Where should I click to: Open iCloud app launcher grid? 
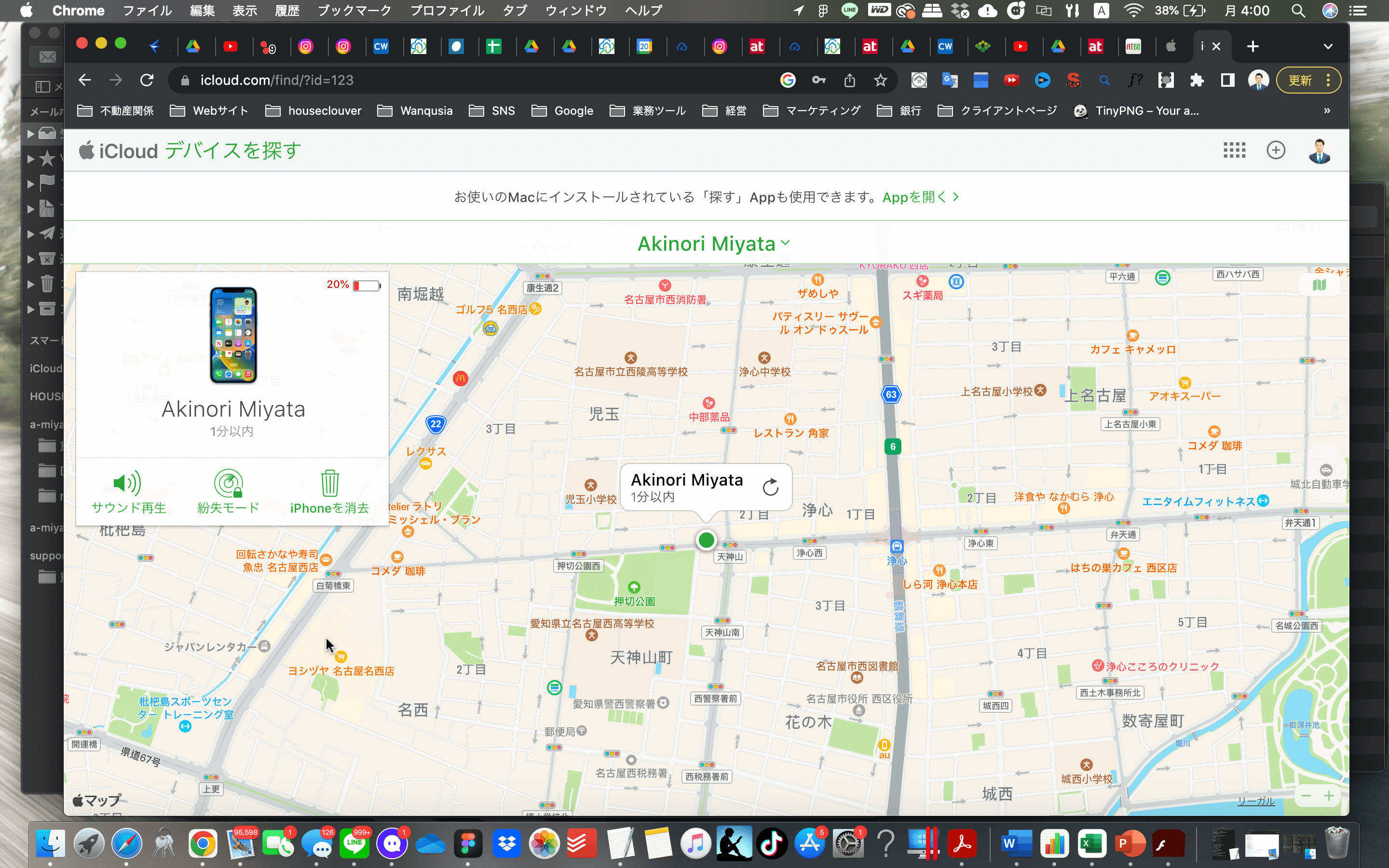coord(1234,150)
